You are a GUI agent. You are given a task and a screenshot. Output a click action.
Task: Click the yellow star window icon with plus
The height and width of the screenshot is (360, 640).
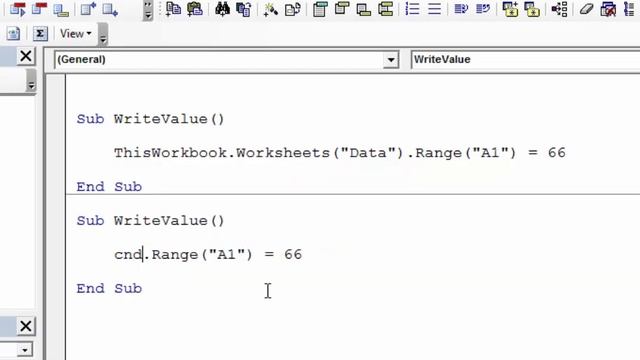510,9
